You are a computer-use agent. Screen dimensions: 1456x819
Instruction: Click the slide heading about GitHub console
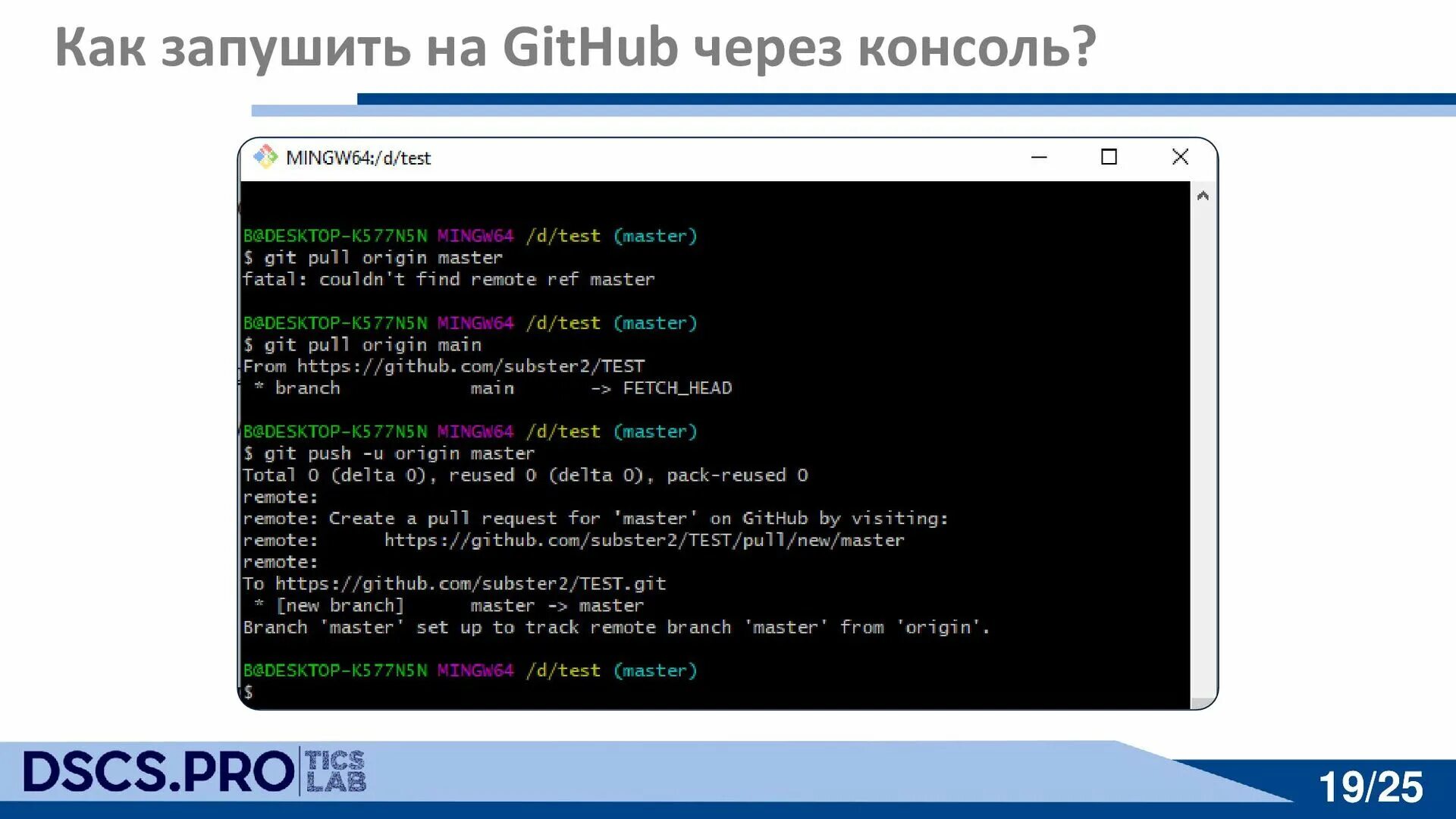[575, 47]
